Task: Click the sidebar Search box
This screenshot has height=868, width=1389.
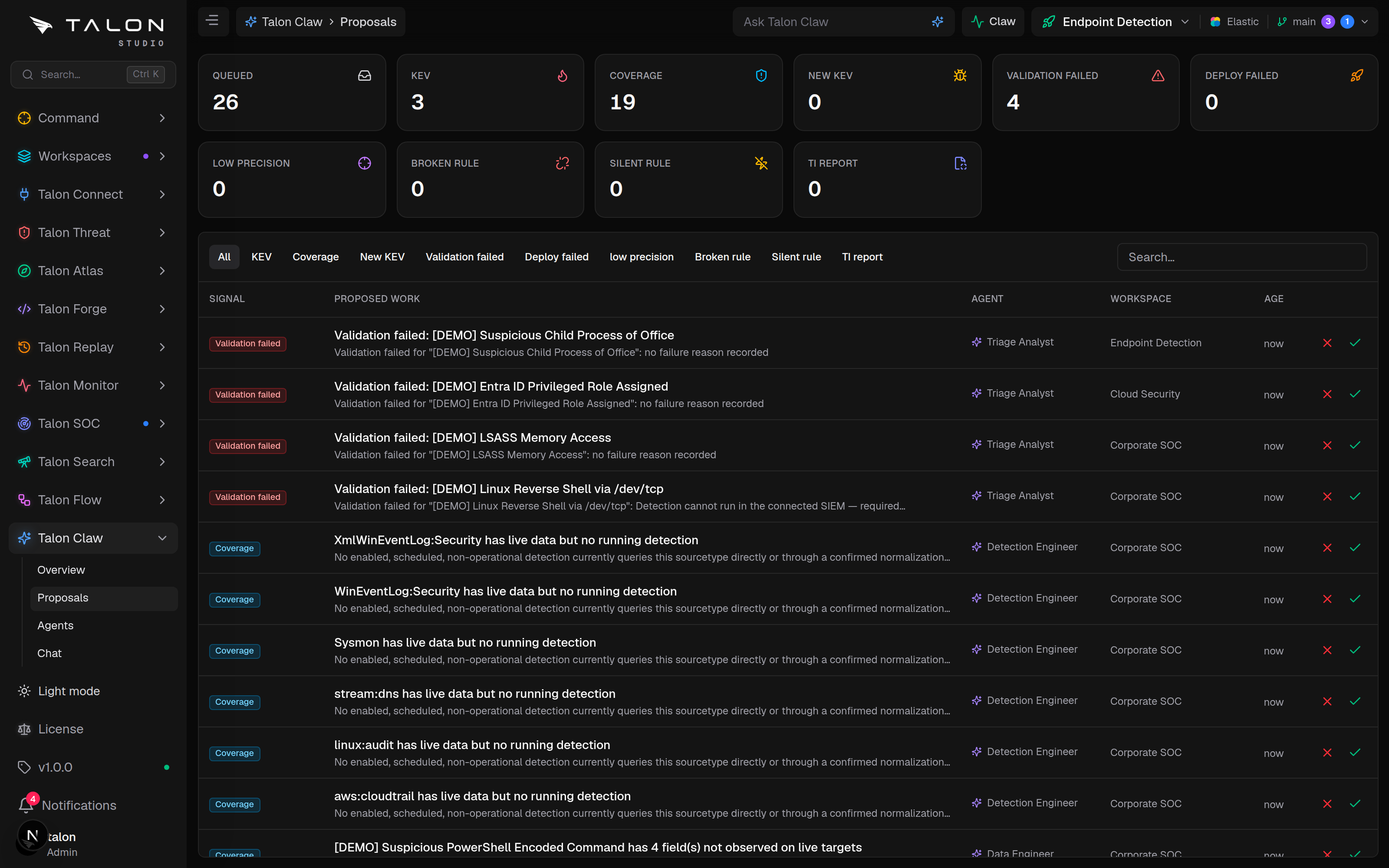Action: point(93,75)
